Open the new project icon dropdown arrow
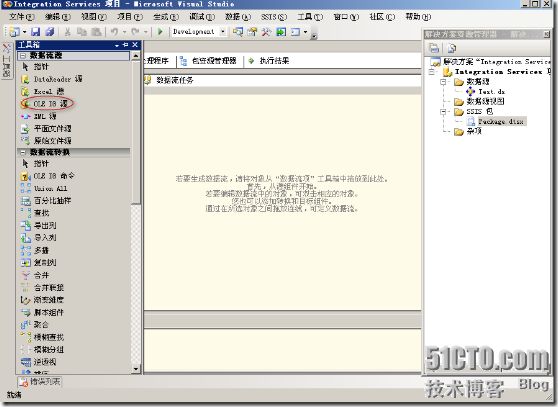Screen dimensions: 558x407 24,32
